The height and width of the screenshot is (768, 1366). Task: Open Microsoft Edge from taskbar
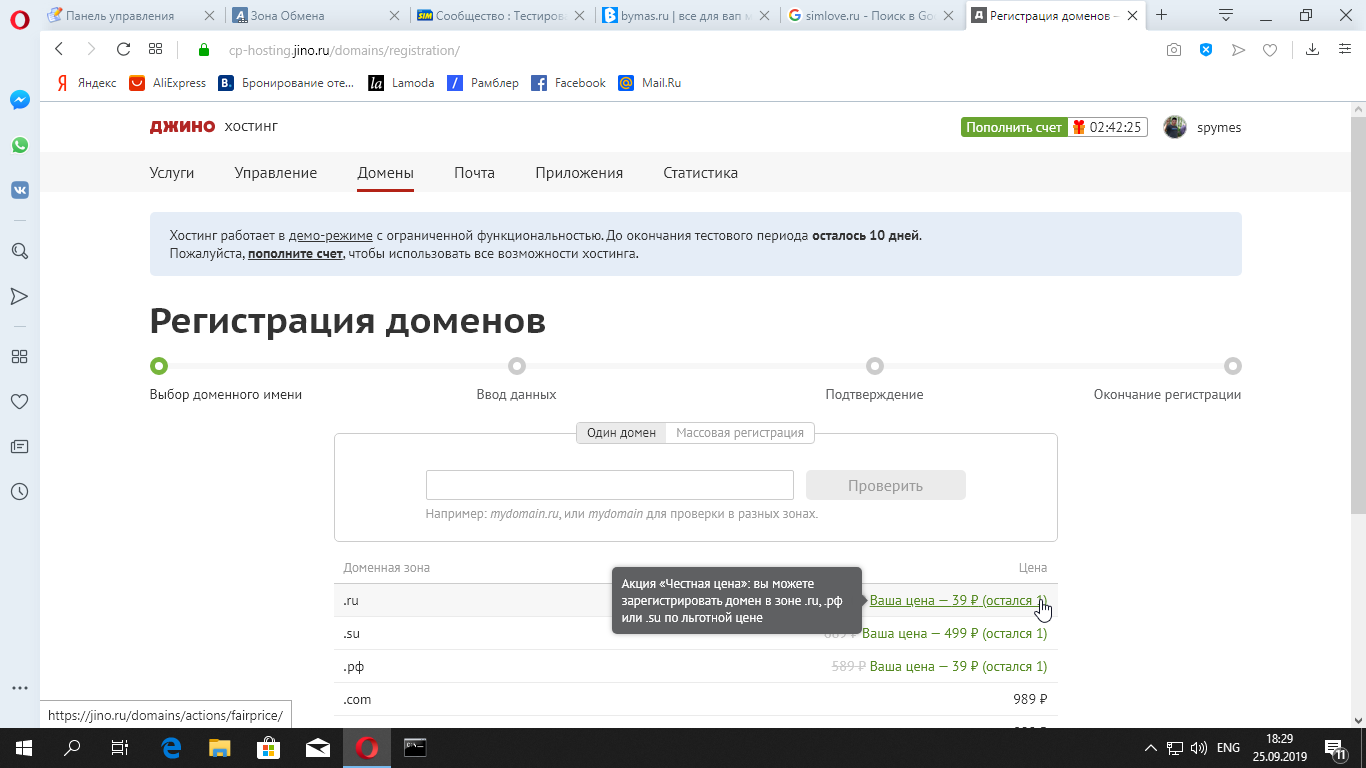171,748
